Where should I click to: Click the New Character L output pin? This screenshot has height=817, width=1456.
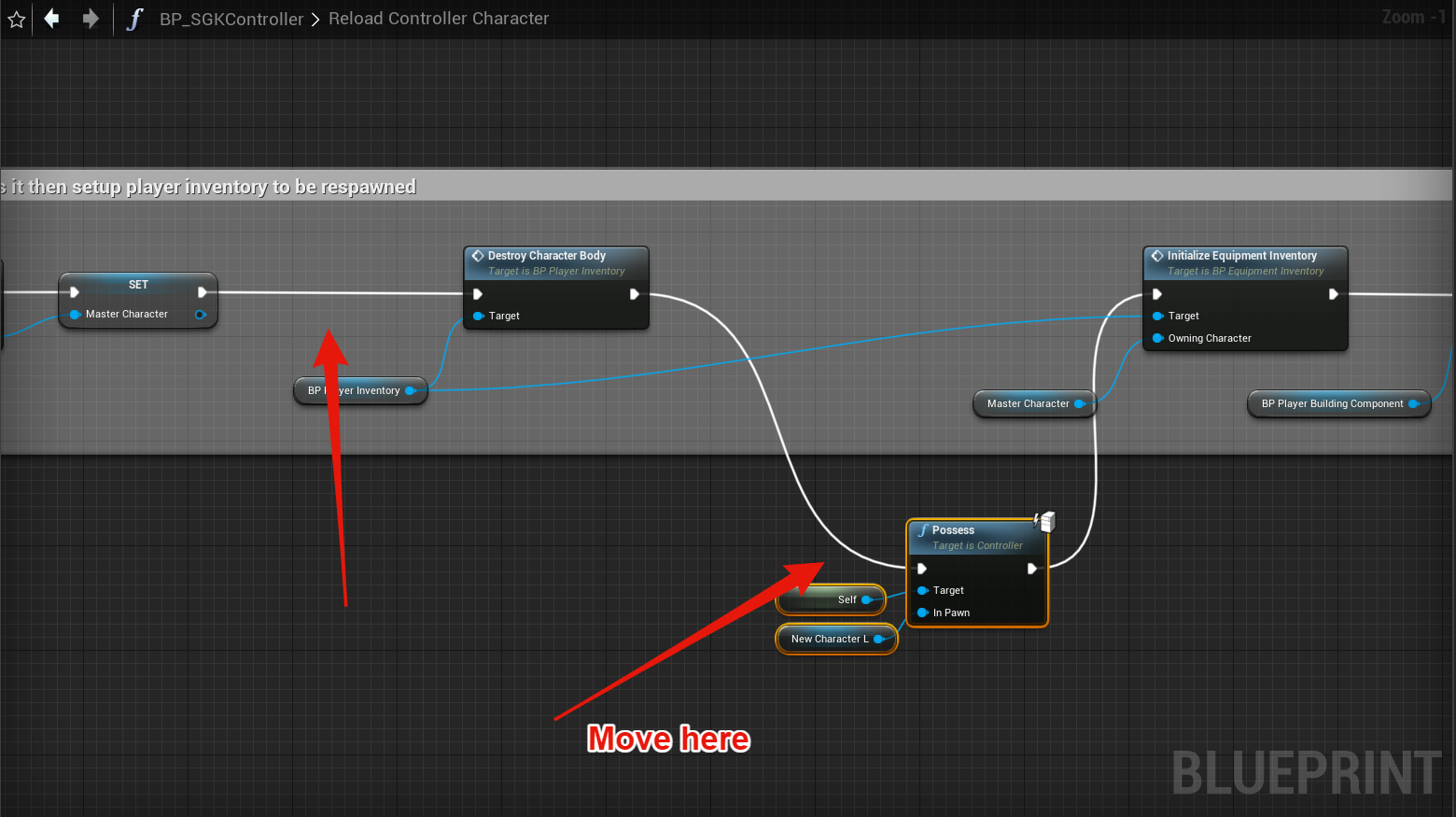click(x=878, y=640)
